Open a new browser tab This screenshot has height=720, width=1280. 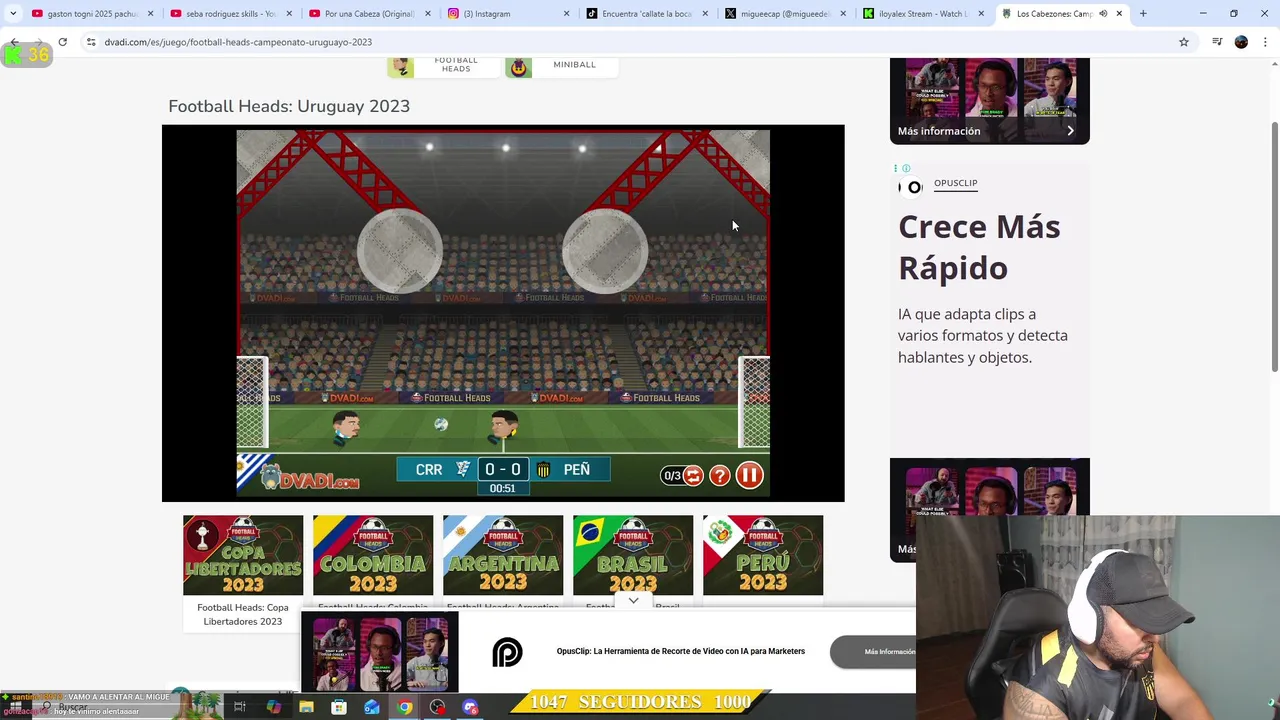pos(1143,14)
